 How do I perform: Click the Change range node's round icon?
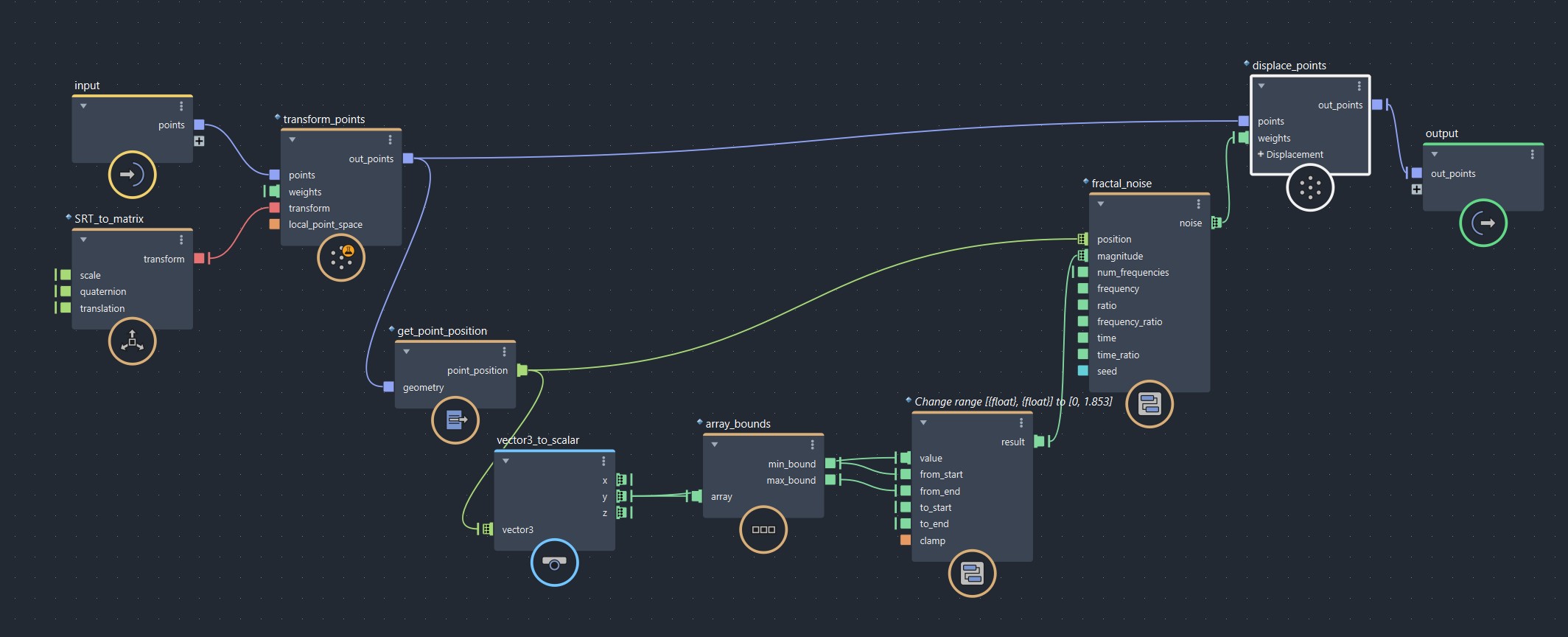(972, 573)
